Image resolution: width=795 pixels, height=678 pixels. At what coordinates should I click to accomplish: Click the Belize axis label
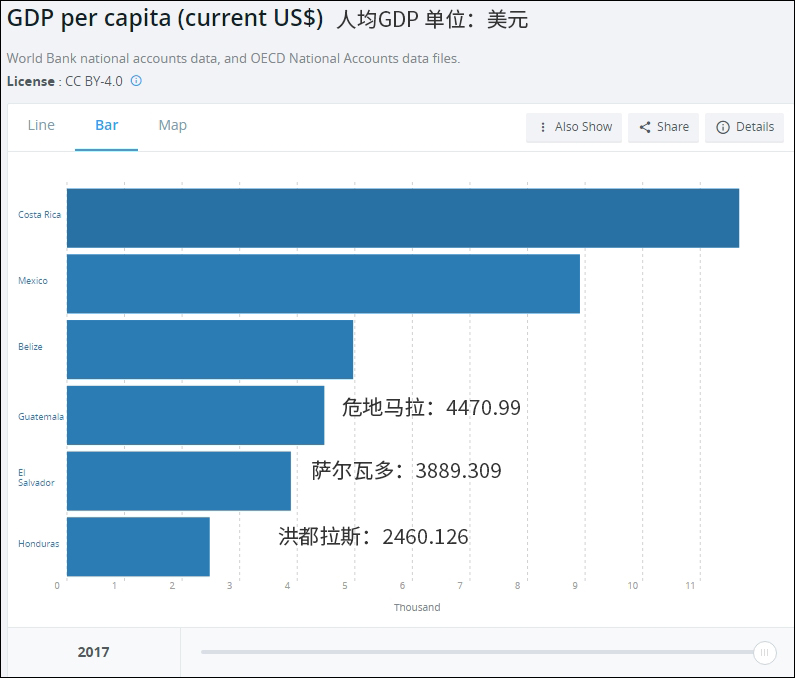click(30, 347)
